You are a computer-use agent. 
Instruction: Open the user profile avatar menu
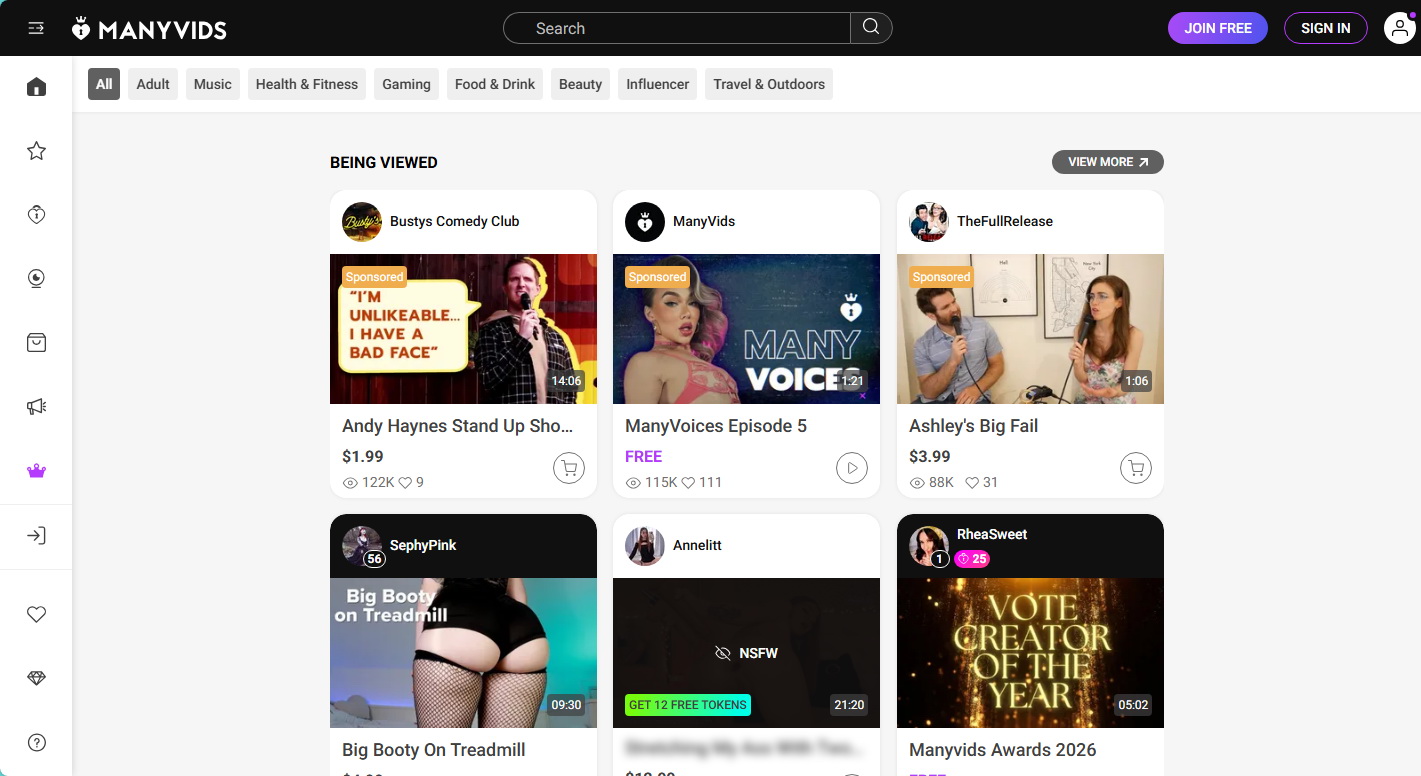1399,28
